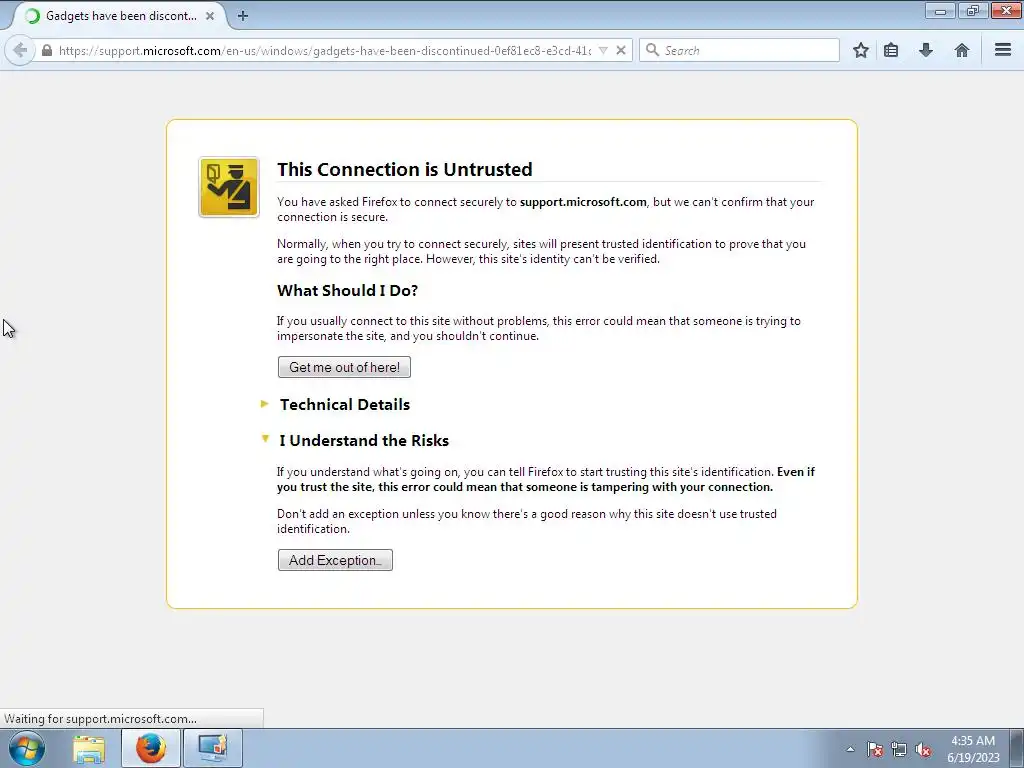1024x768 pixels.
Task: Show hidden system tray icons arrow
Action: point(850,749)
